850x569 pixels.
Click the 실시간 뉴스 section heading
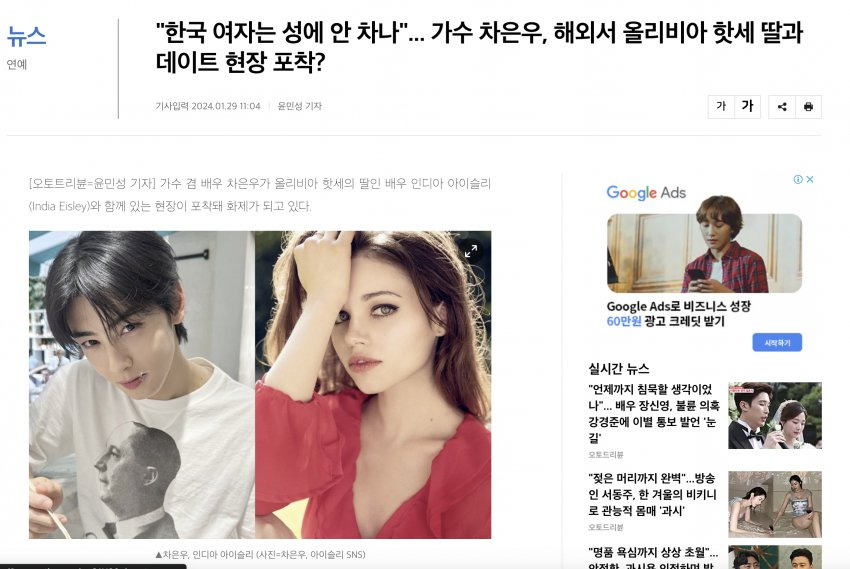click(x=619, y=369)
